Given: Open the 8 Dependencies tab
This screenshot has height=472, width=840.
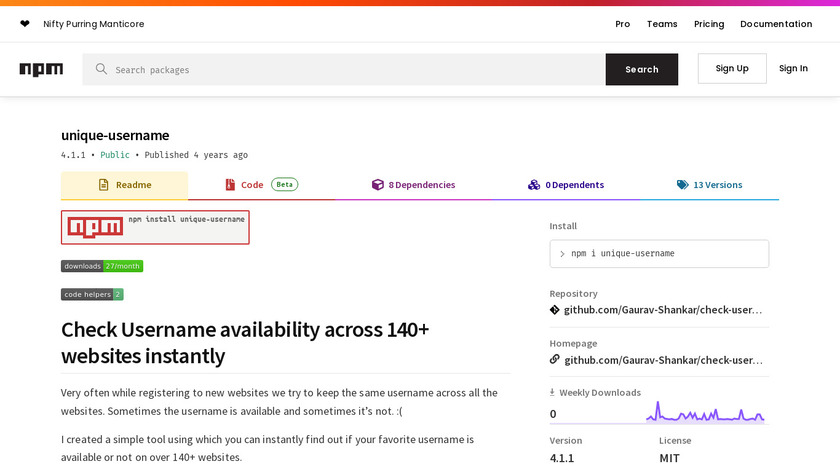Looking at the screenshot, I should 413,185.
